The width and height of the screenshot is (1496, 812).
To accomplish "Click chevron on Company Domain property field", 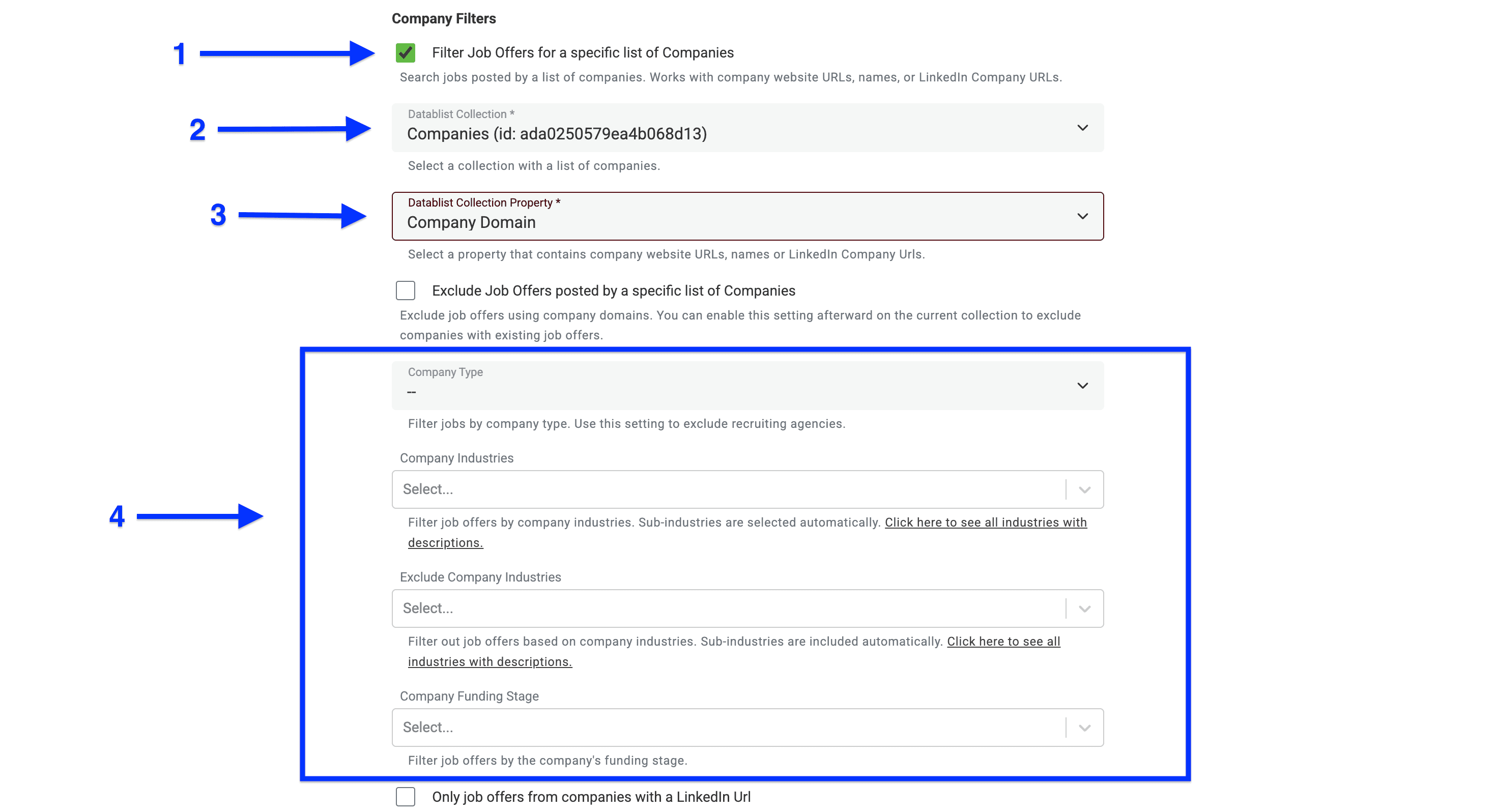I will (x=1082, y=216).
